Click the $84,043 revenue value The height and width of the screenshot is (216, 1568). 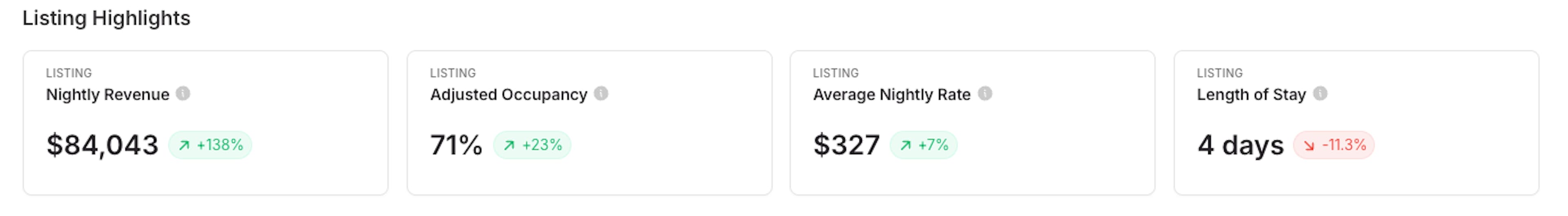point(102,145)
